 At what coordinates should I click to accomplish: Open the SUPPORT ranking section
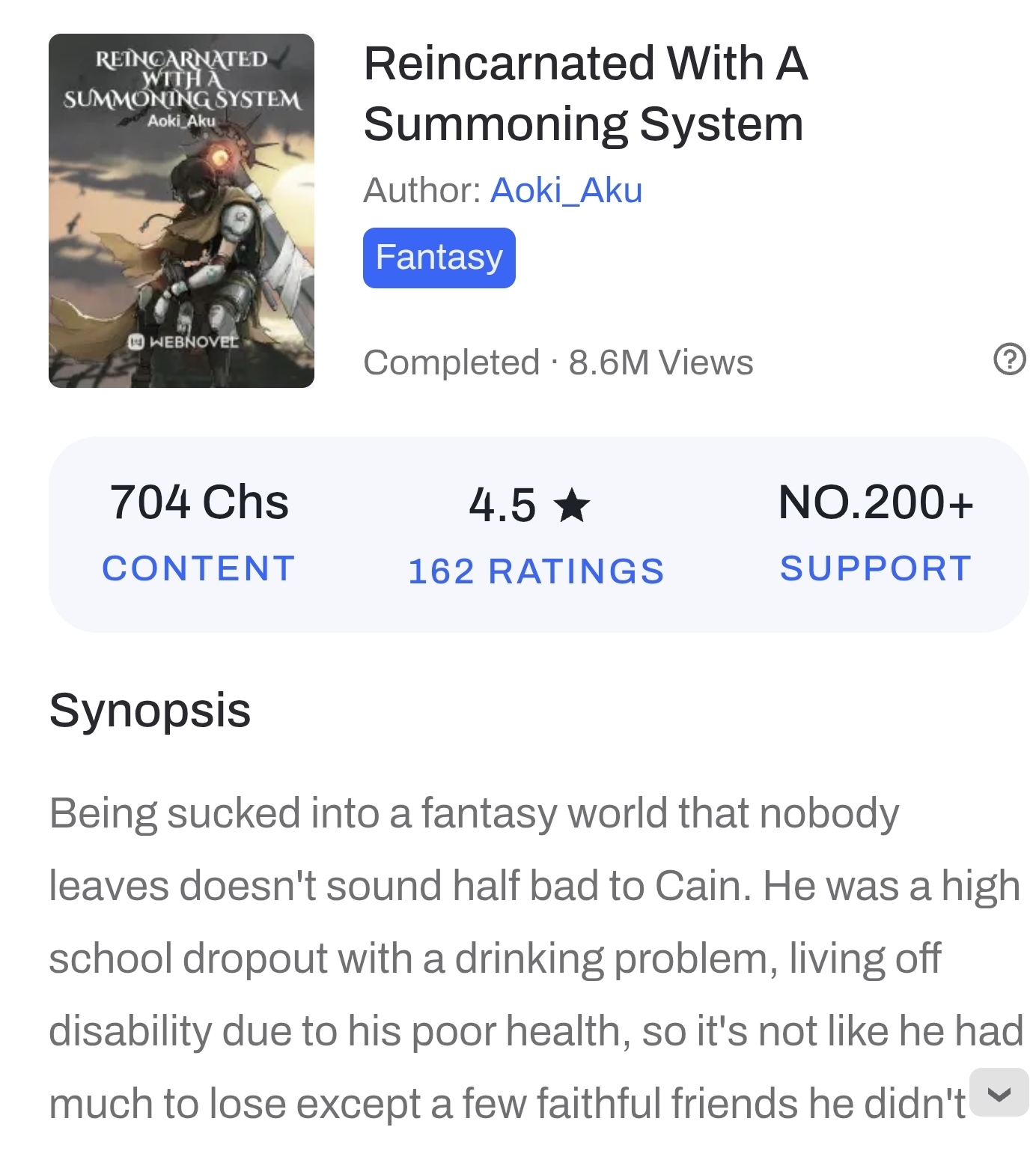click(876, 568)
